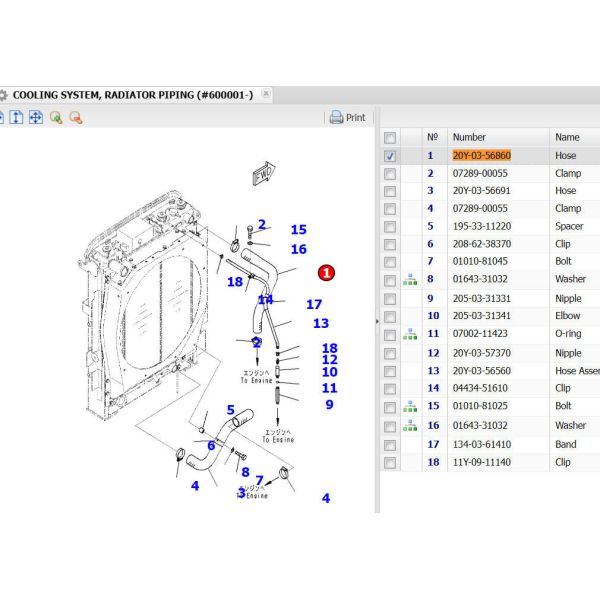This screenshot has height=600, width=600.
Task: Click callout number 13 on the diagram
Action: tap(321, 323)
